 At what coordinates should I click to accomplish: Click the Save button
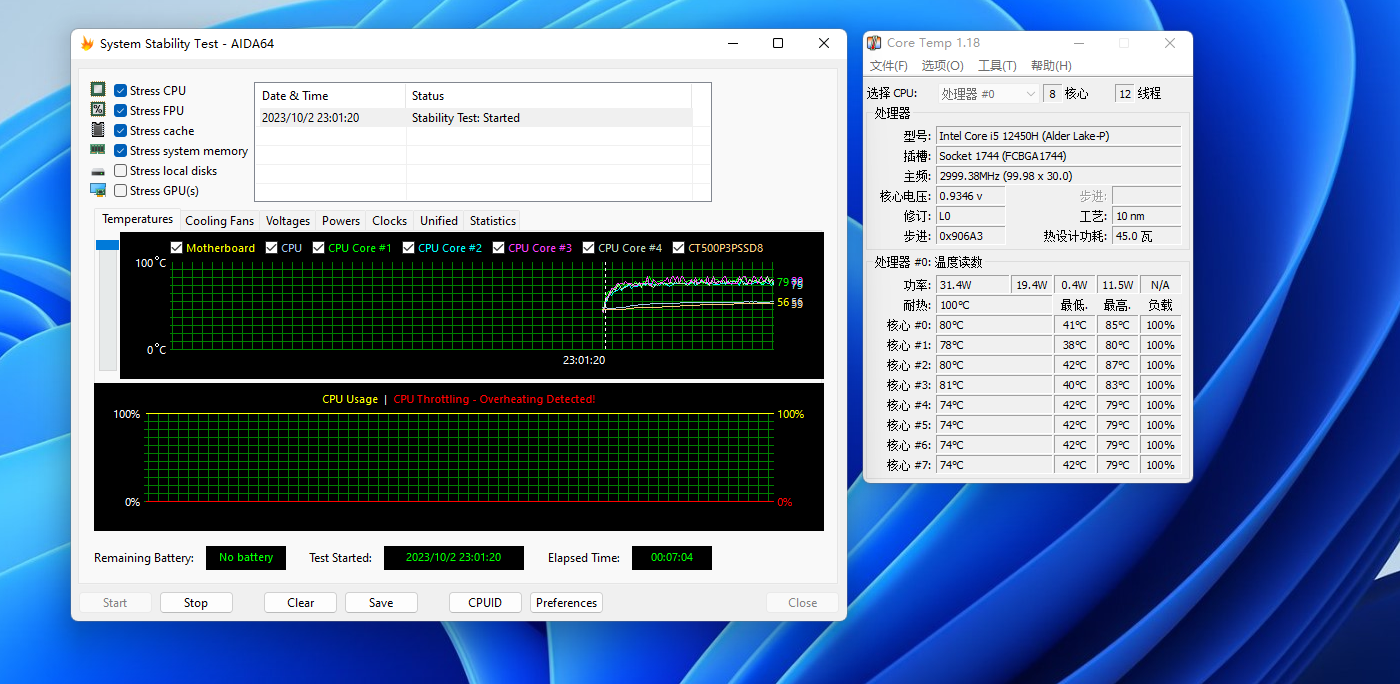(x=381, y=603)
